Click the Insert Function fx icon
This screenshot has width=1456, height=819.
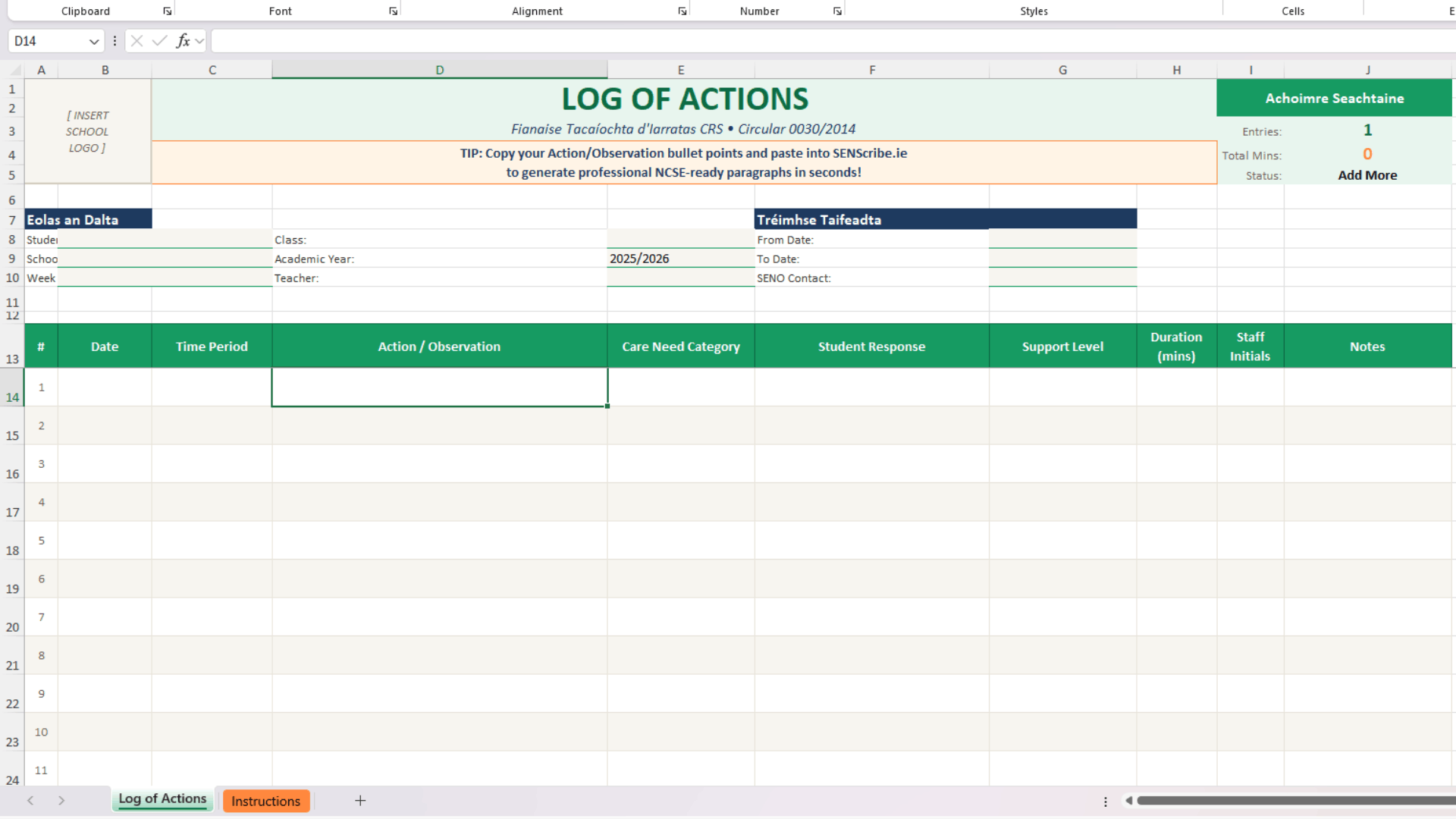(x=183, y=41)
